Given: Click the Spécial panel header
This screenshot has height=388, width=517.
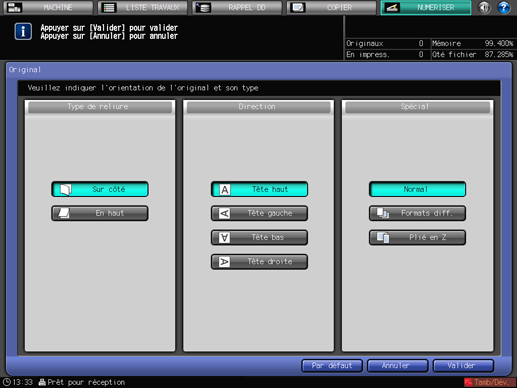Looking at the screenshot, I should click(x=417, y=107).
